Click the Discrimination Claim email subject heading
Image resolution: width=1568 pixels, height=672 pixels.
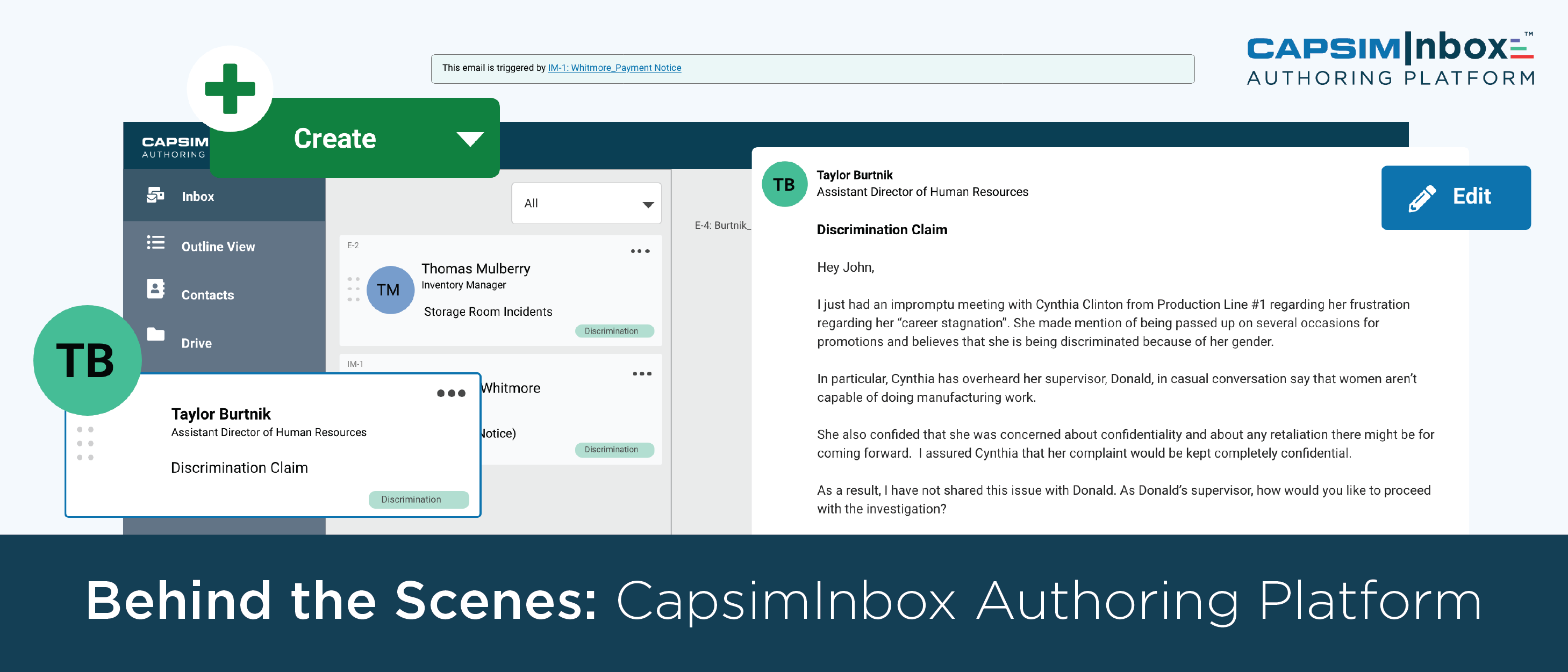(x=882, y=229)
